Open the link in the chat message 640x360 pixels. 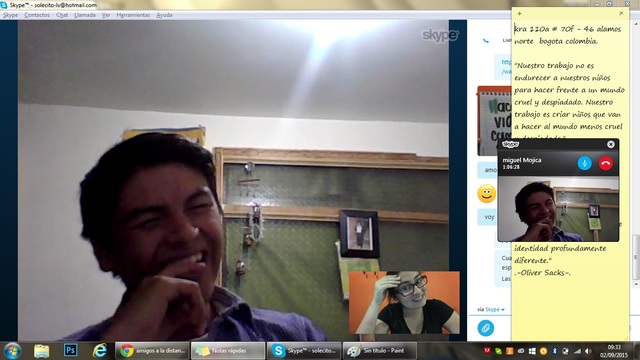(x=506, y=67)
